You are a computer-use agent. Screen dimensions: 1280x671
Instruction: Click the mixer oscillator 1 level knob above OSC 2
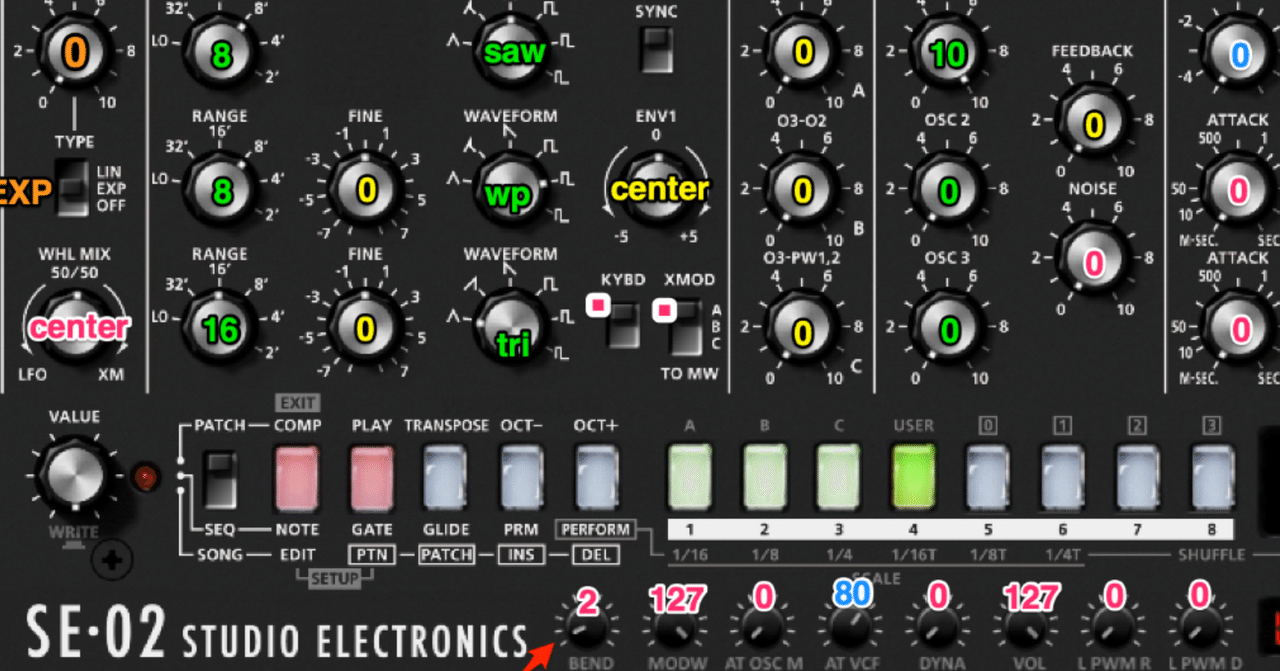(948, 52)
